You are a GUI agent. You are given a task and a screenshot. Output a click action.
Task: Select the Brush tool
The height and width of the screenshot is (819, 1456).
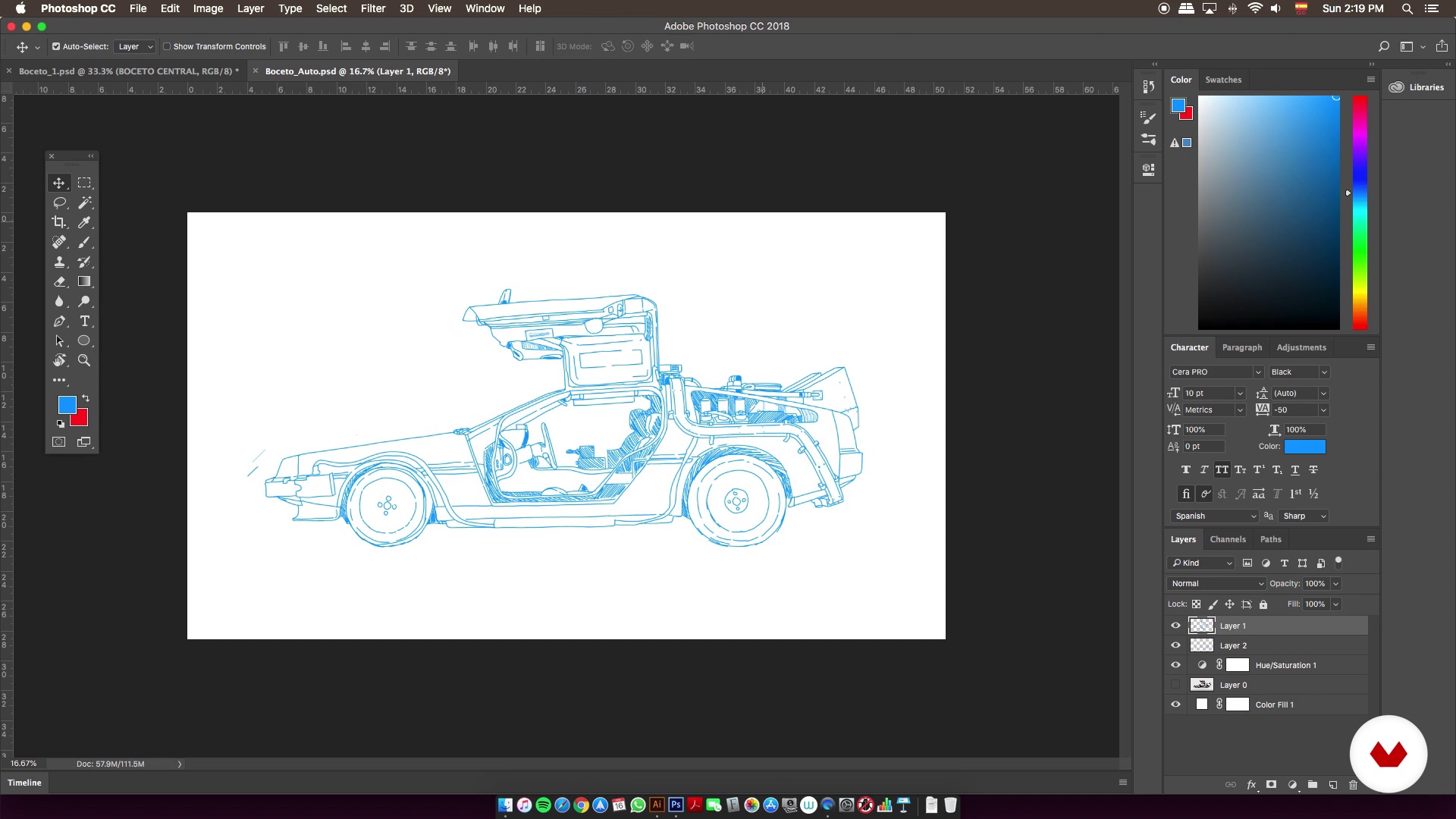[x=84, y=242]
